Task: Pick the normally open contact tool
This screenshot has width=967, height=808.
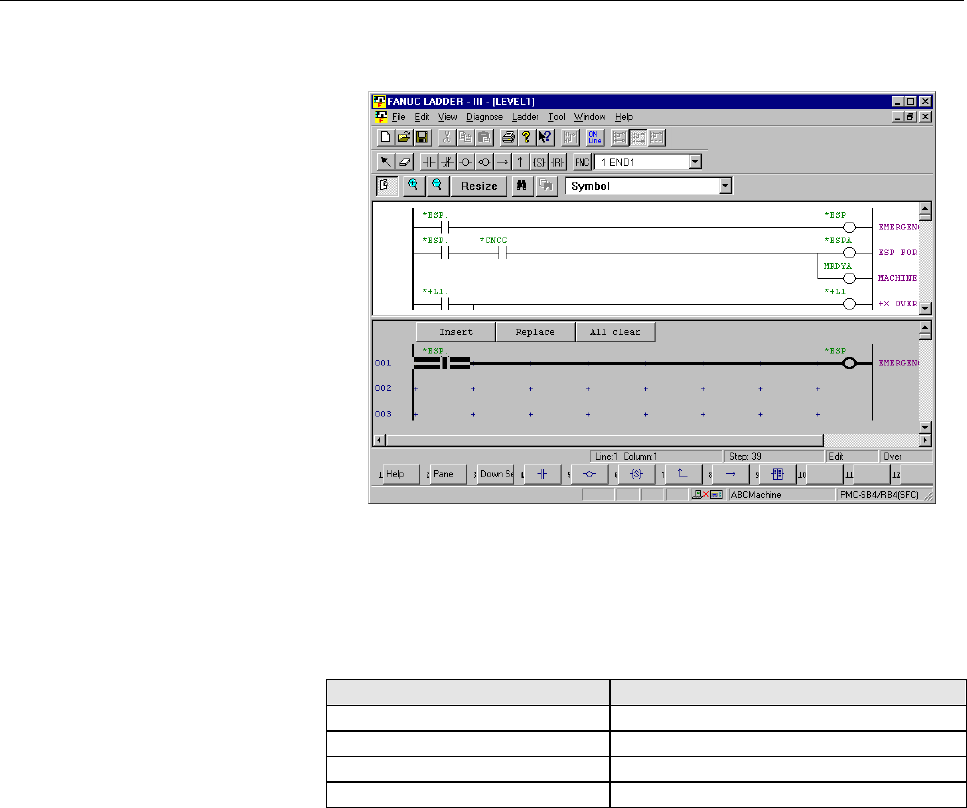Action: [429, 162]
